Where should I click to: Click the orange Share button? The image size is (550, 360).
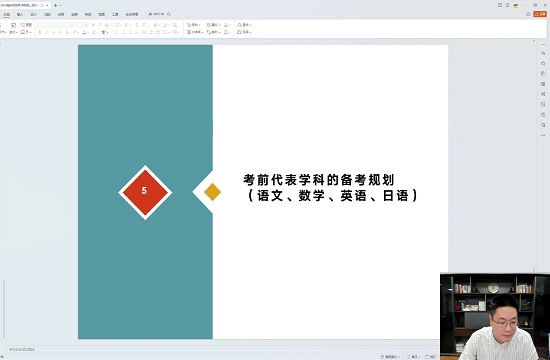540,14
